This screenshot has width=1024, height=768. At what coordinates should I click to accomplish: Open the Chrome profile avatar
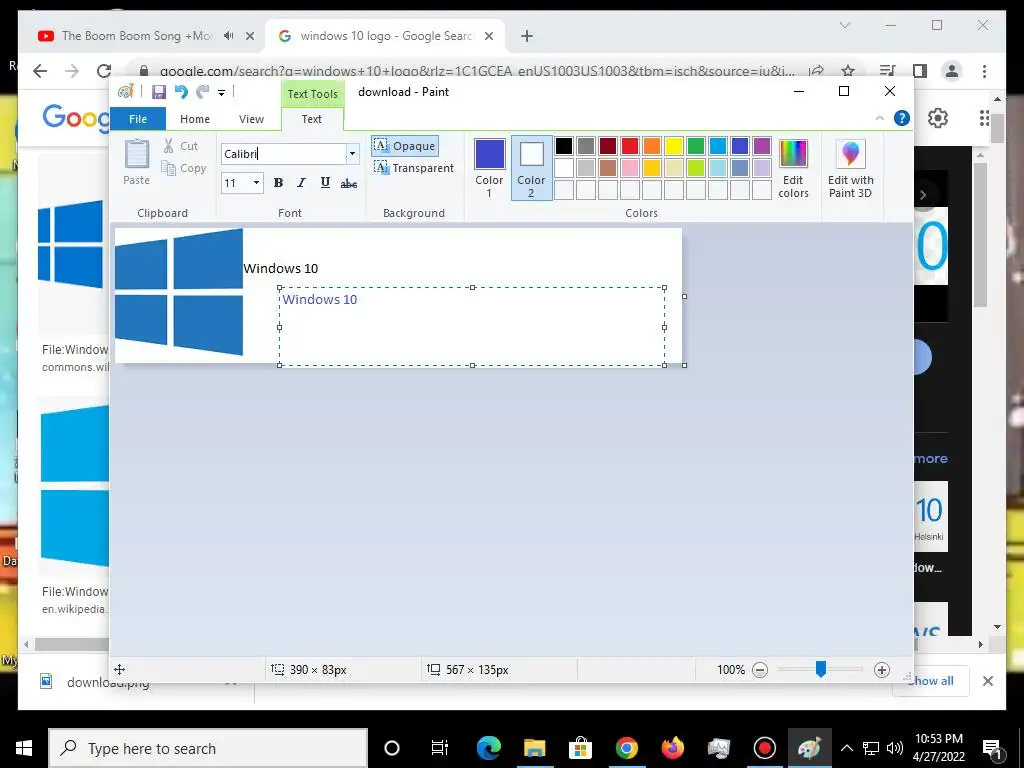click(x=952, y=71)
